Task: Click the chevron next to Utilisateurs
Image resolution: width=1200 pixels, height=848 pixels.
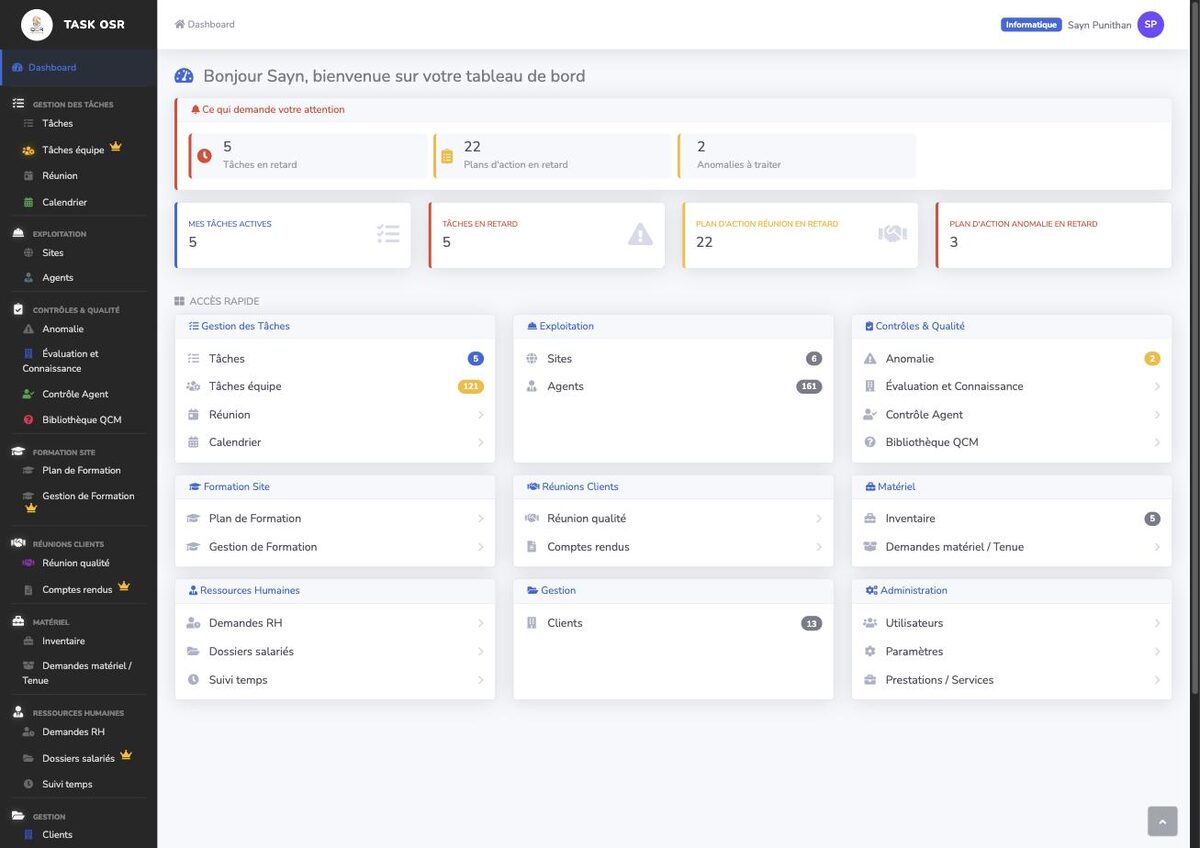Action: click(1157, 623)
